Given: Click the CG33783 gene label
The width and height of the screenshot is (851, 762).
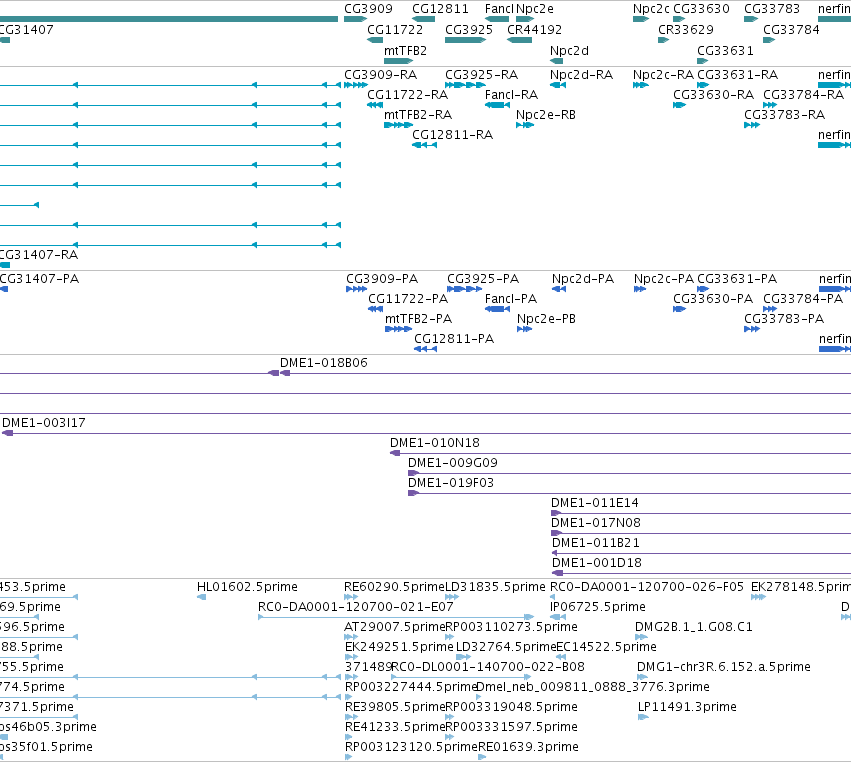Looking at the screenshot, I should [772, 9].
